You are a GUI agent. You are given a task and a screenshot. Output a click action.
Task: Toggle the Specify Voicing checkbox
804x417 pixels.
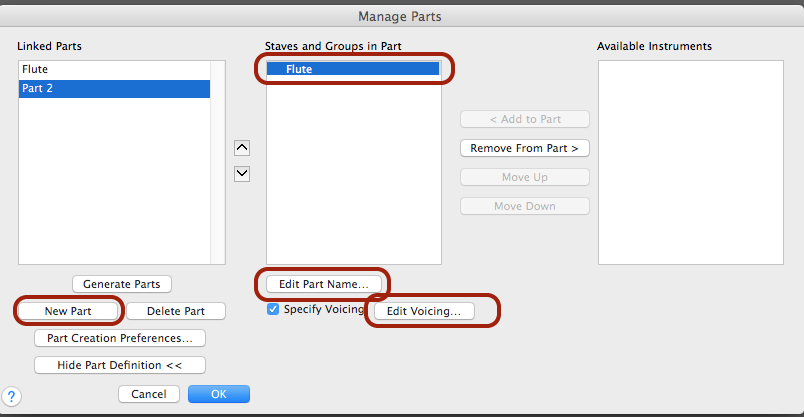coord(273,310)
